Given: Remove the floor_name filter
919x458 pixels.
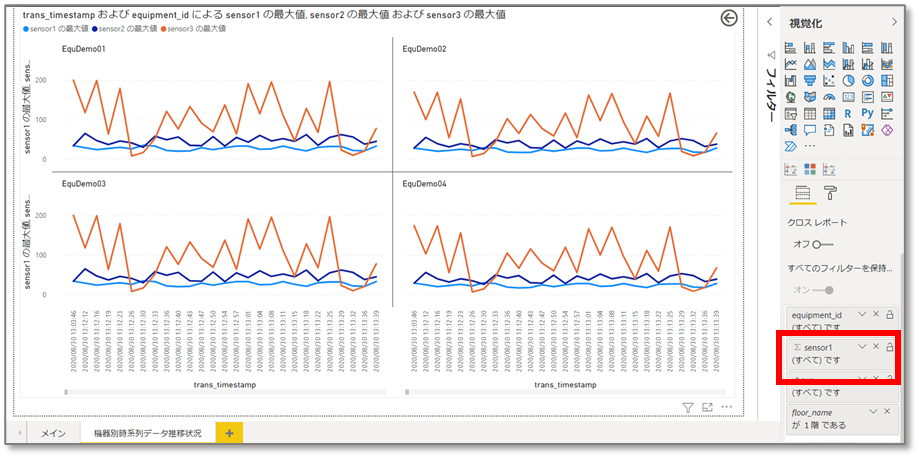Looking at the screenshot, I should (x=887, y=412).
